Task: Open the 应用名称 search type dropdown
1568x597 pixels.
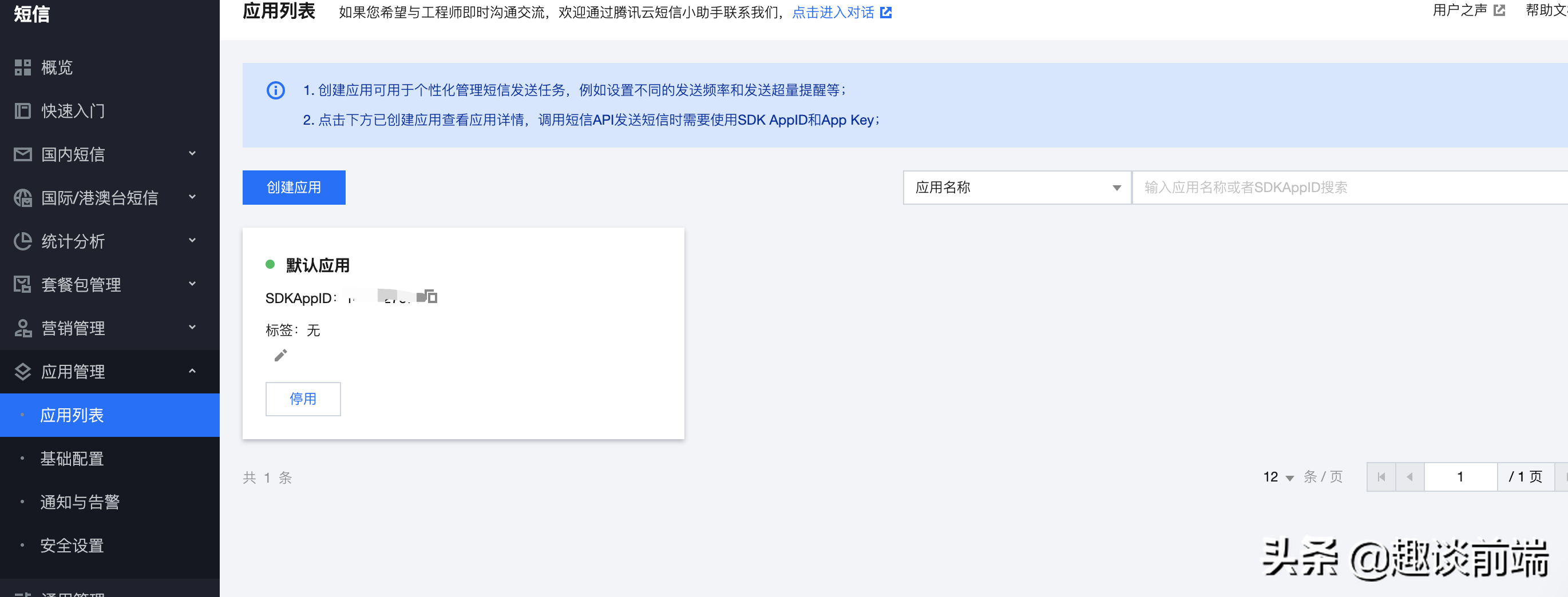Action: (1017, 187)
